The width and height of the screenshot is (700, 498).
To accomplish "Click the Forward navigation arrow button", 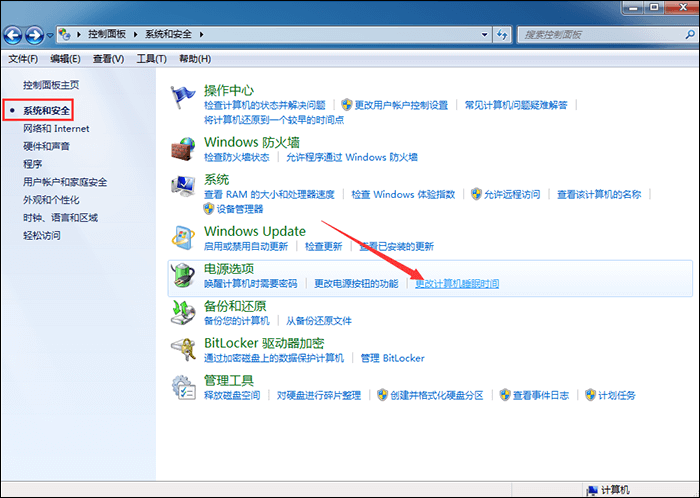I will (x=34, y=35).
